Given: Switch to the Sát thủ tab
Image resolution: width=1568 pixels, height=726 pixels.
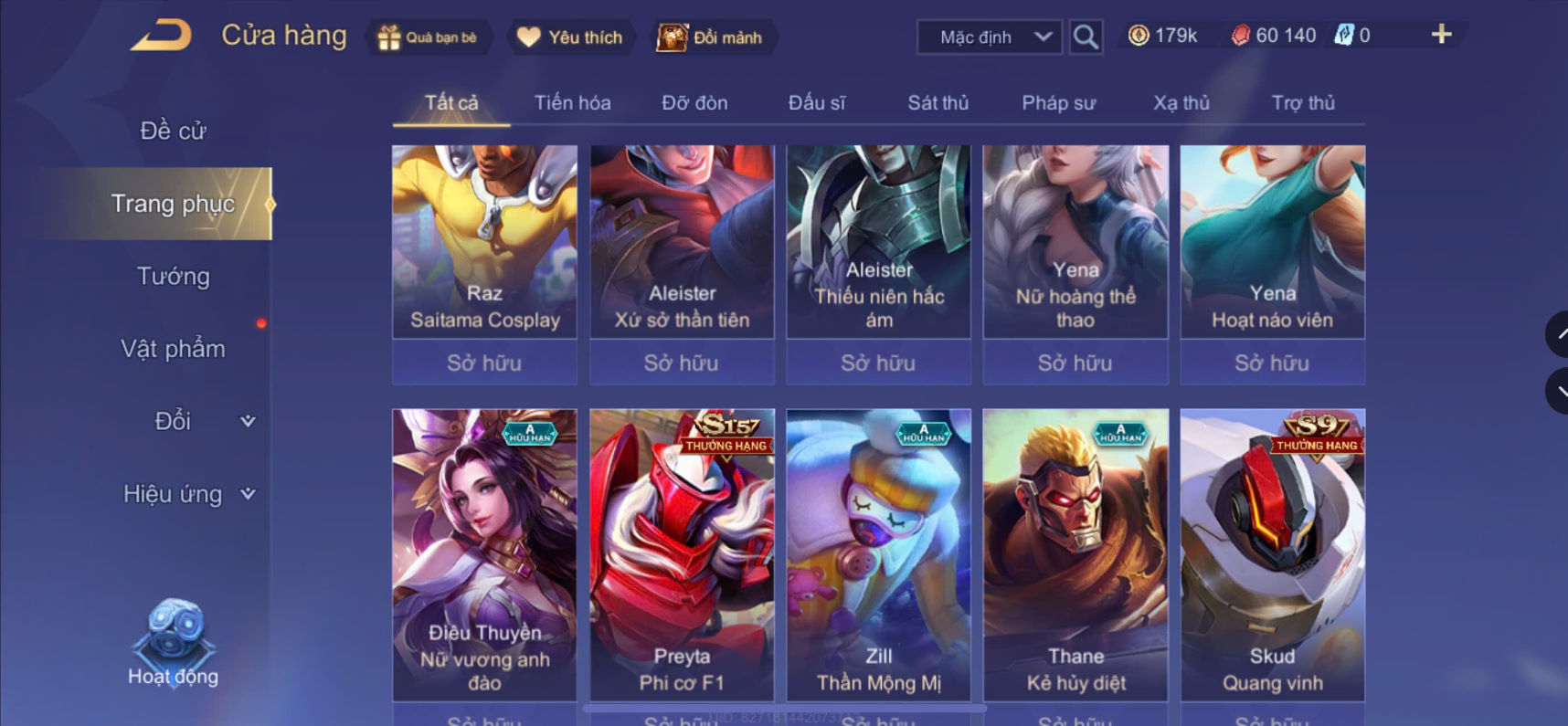Looking at the screenshot, I should 938,102.
